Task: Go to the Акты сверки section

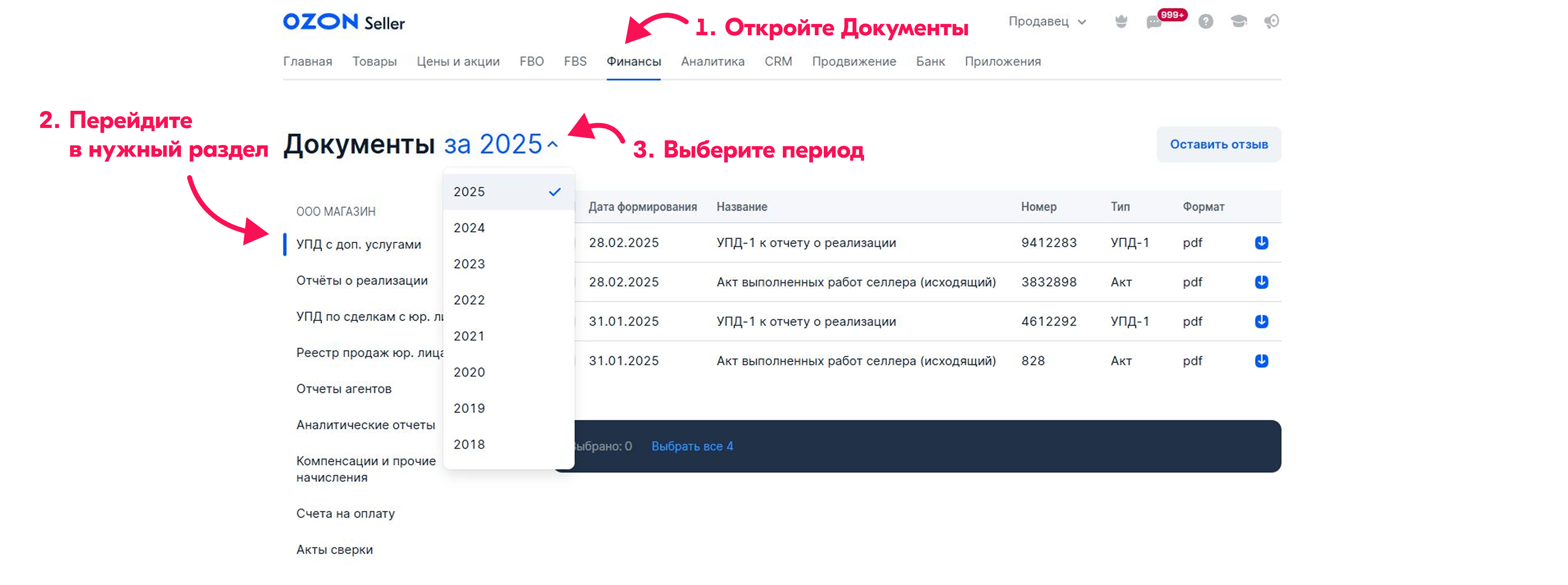Action: coord(334,550)
